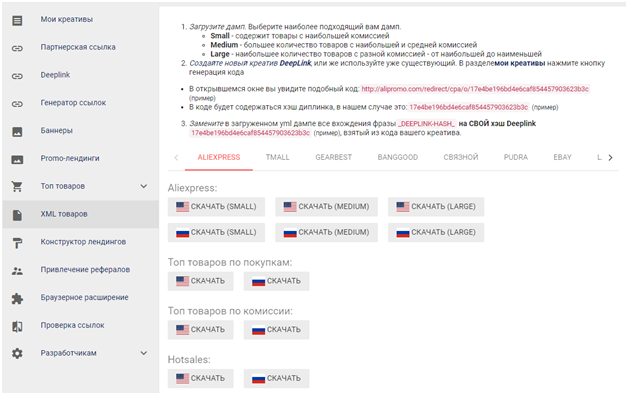Download Russian Aliexpress MEDIUM dump
The width and height of the screenshot is (628, 395).
326,232
